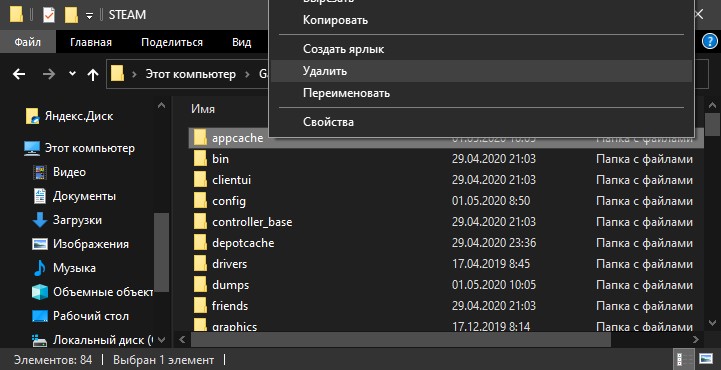The height and width of the screenshot is (370, 721).
Task: Expand the chevron before Этот компьютер in address bar
Action: pyautogui.click(x=134, y=74)
